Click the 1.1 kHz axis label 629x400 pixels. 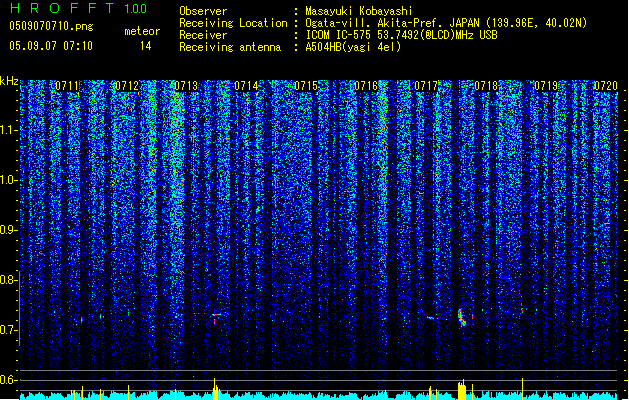8,130
